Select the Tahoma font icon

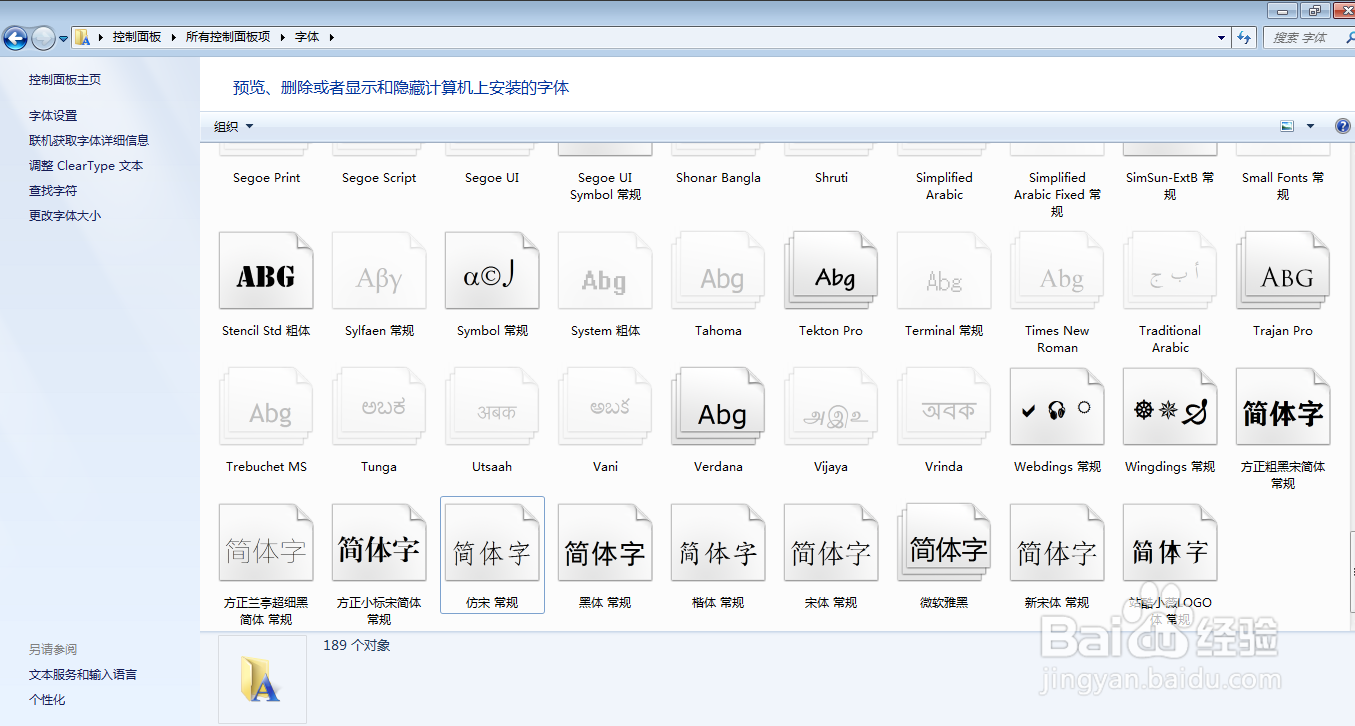pyautogui.click(x=718, y=271)
